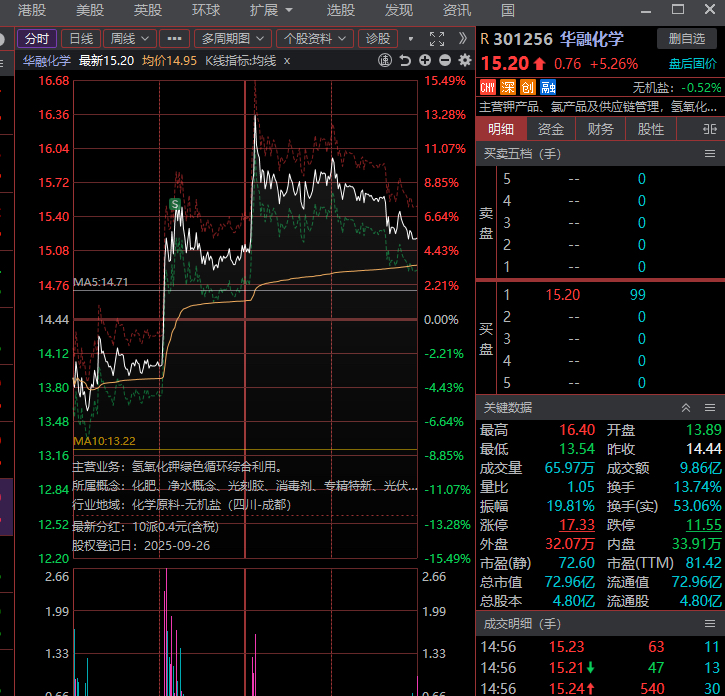Open the 选股 menu
725x696 pixels.
pyautogui.click(x=341, y=10)
